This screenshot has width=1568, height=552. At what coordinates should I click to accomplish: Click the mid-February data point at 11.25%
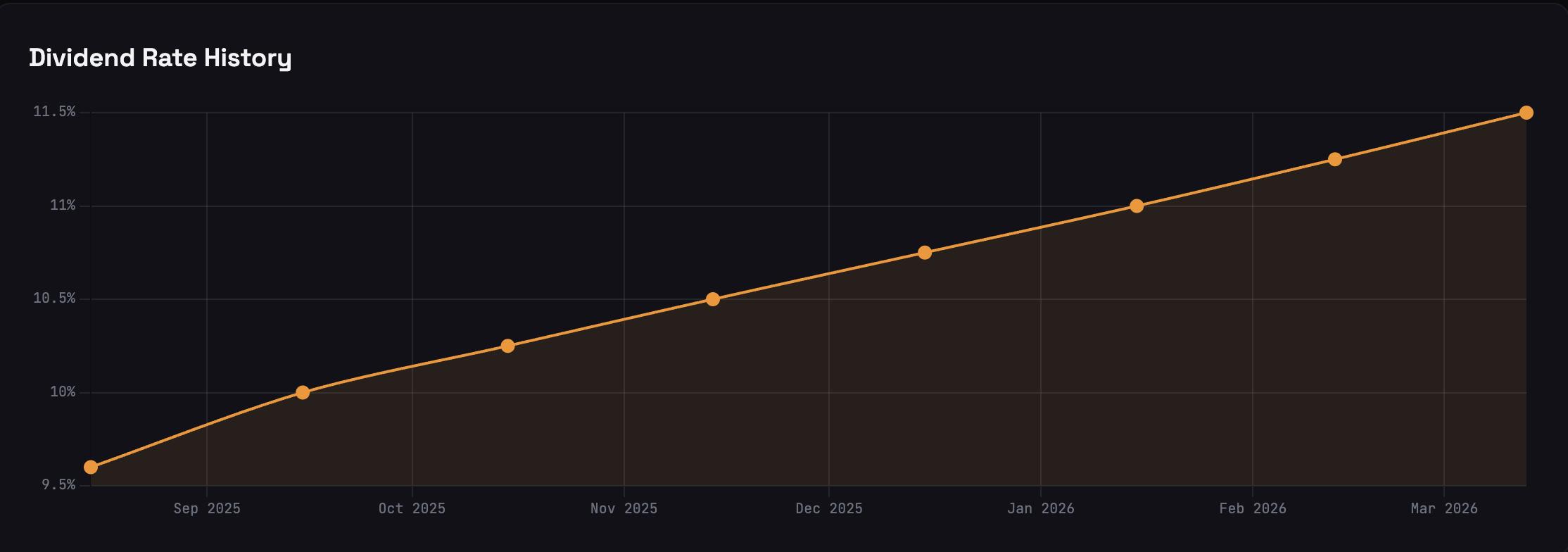click(1334, 159)
